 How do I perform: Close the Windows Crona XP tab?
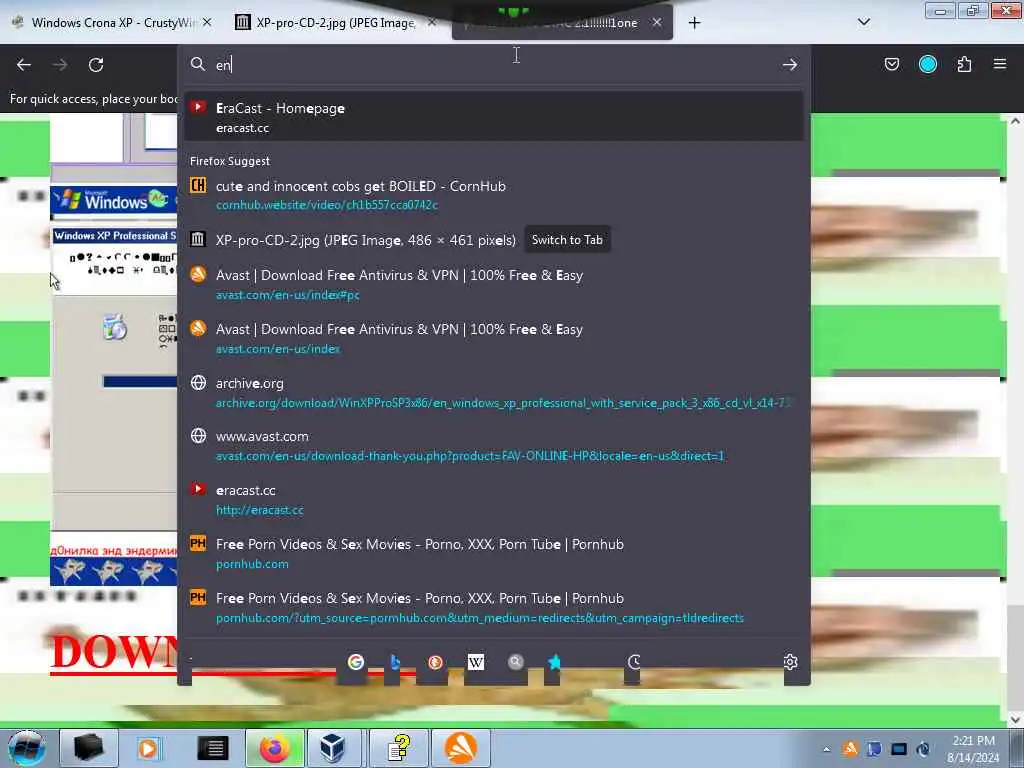pos(207,22)
